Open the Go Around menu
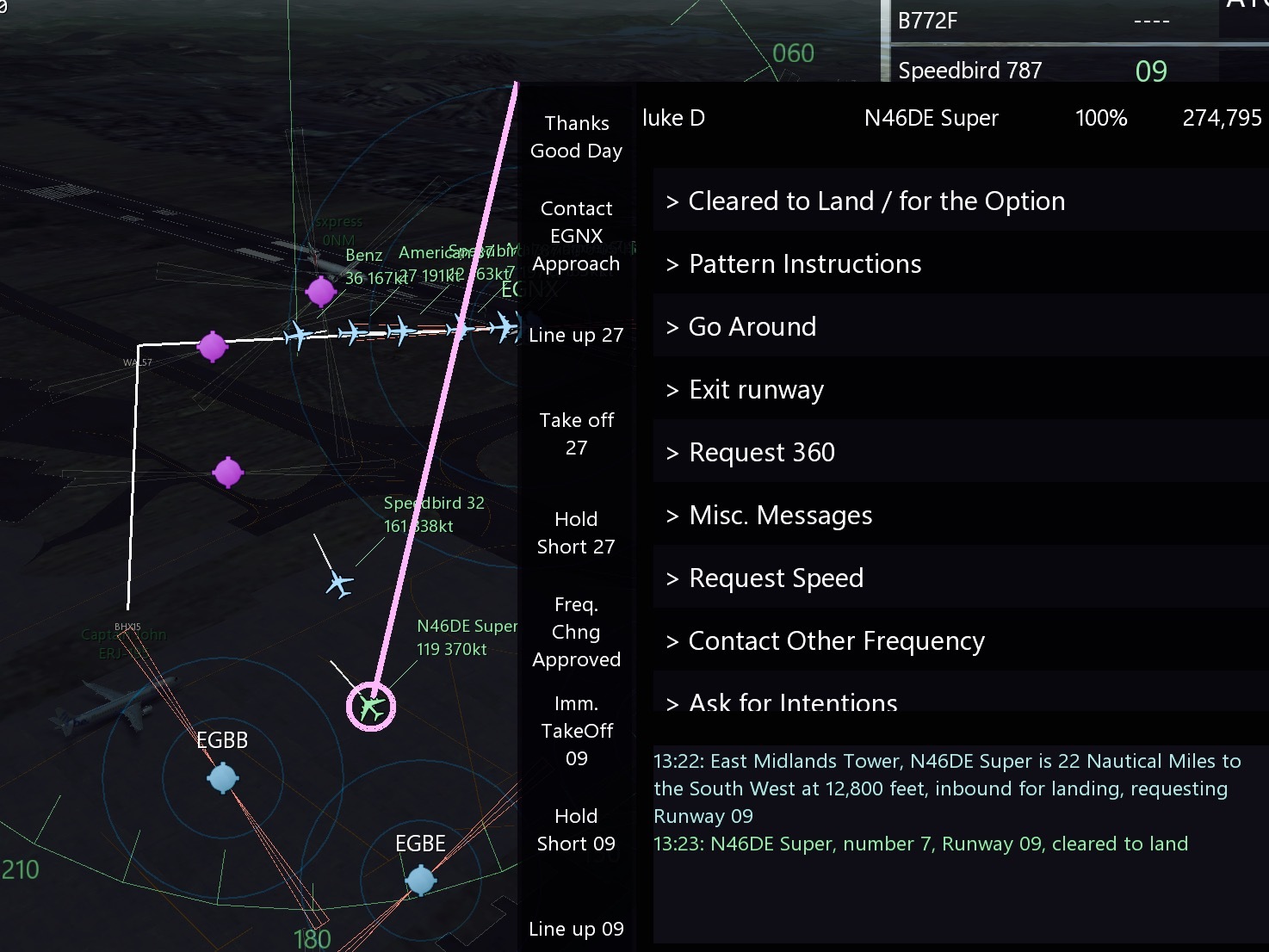This screenshot has height=952, width=1269. pyautogui.click(x=961, y=326)
